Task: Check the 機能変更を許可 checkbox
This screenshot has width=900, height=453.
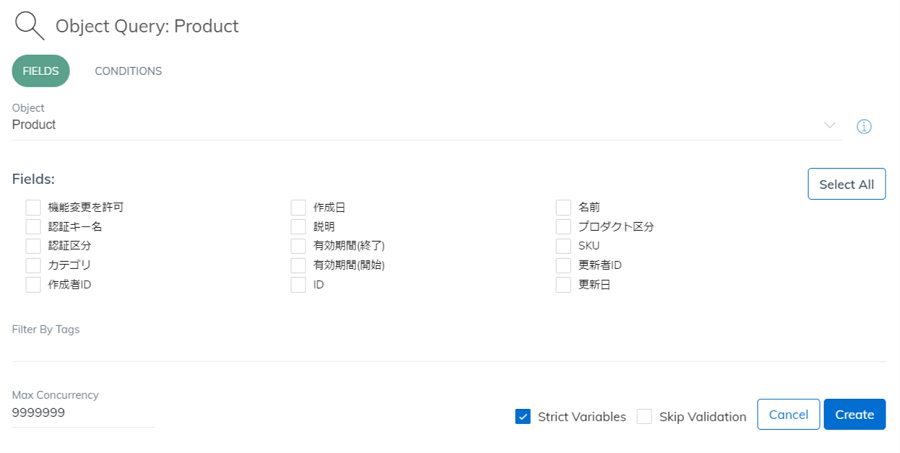Action: pyautogui.click(x=33, y=207)
